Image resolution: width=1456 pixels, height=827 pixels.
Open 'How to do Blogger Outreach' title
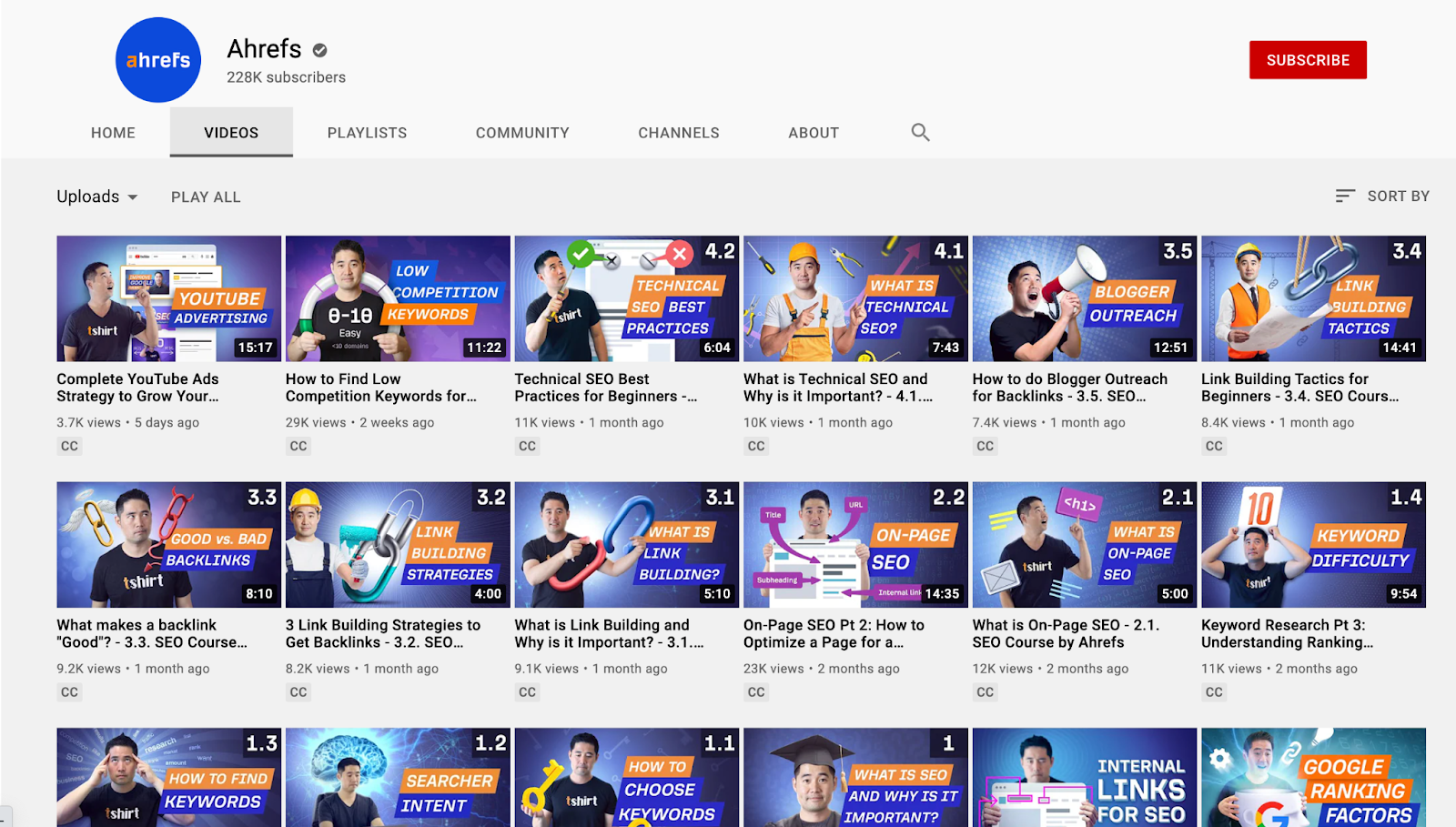[x=1070, y=388]
